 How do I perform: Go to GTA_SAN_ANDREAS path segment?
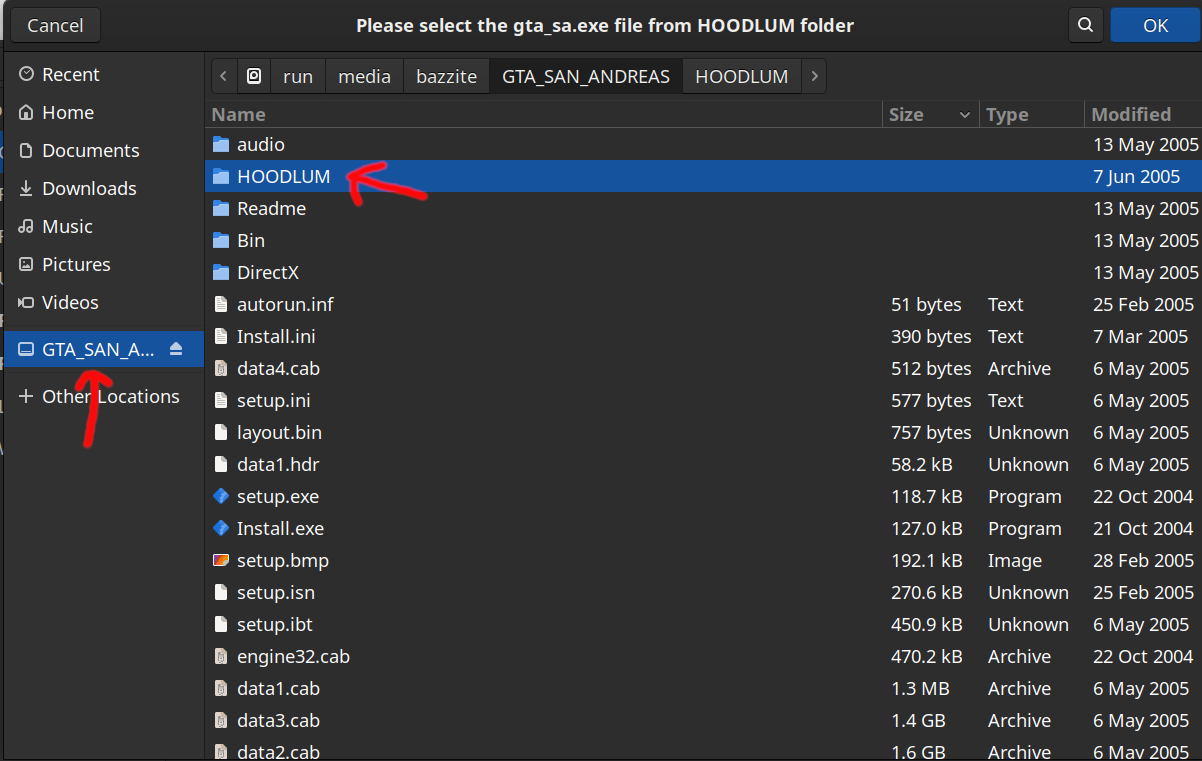[x=586, y=76]
